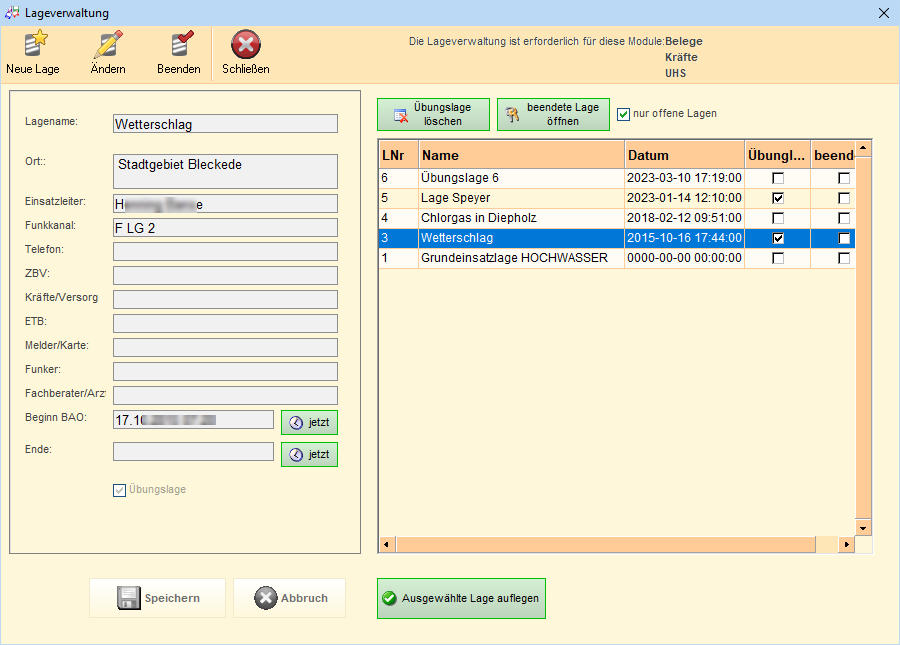The image size is (900, 645).
Task: Click Ausgewählte Lage auflegen button
Action: pos(461,599)
